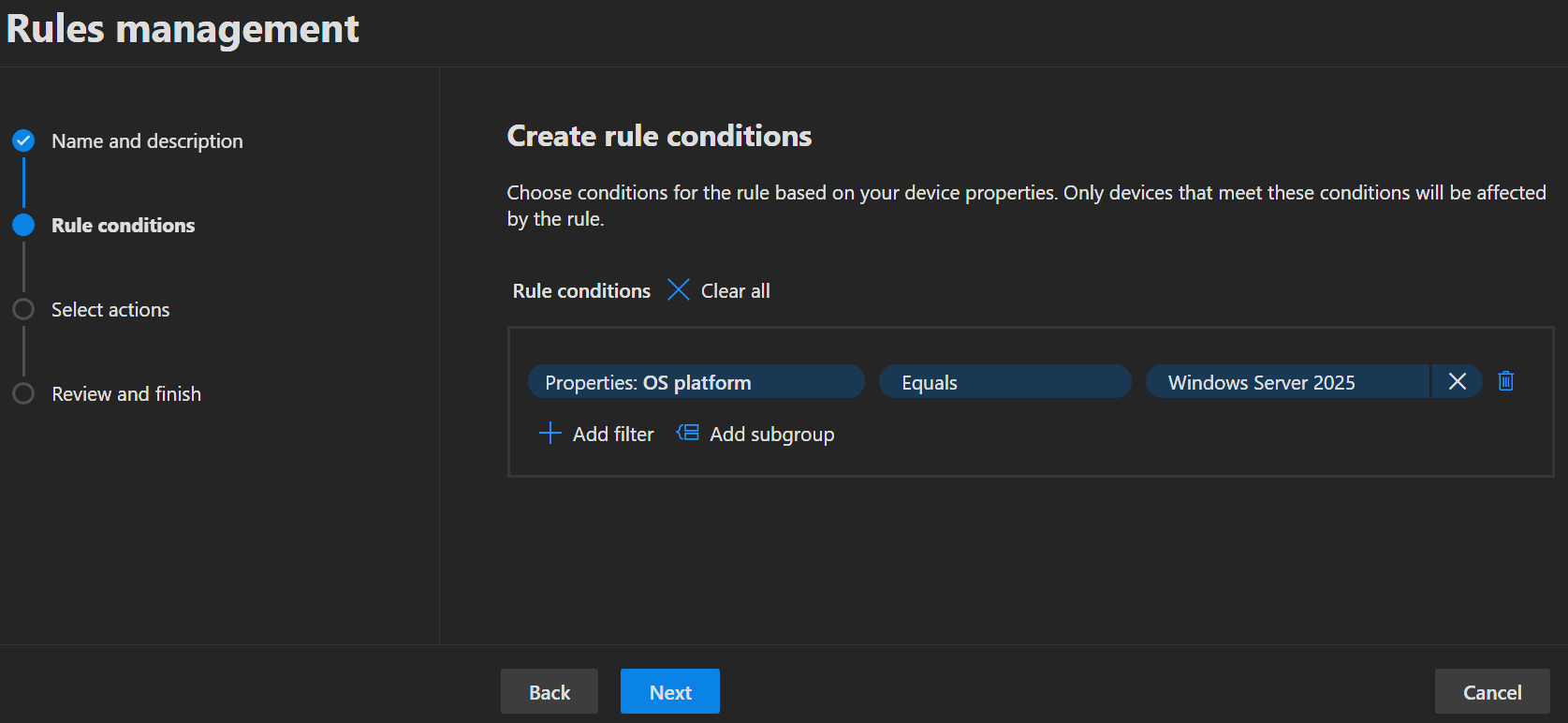Click the subgroup icon next to Add subgroup
This screenshot has height=723, width=1568.
[688, 433]
